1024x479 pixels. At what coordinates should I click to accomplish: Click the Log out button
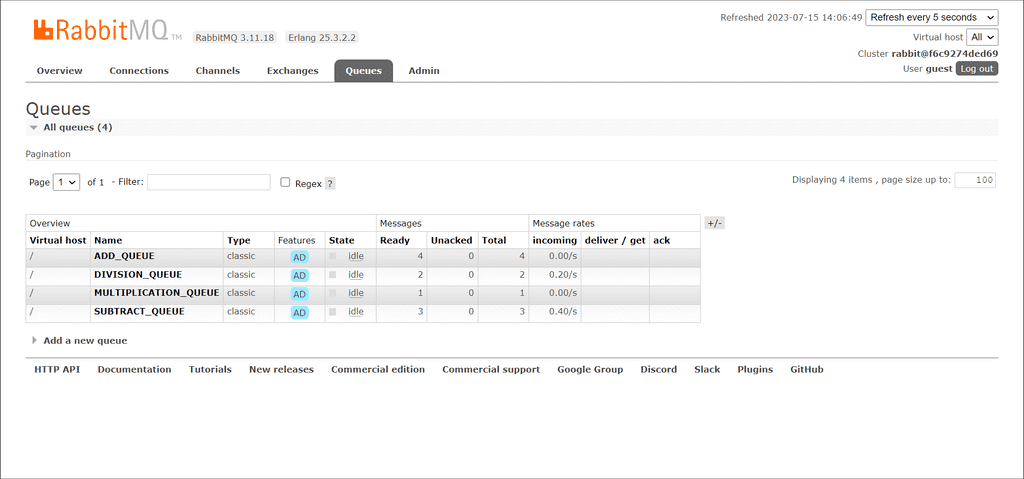pyautogui.click(x=976, y=69)
